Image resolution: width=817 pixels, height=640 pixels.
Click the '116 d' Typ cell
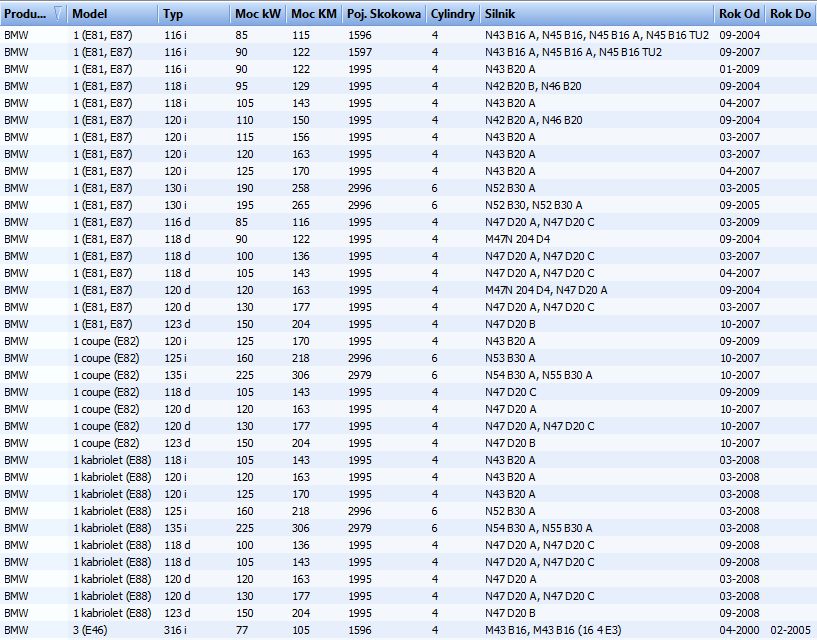[x=177, y=222]
